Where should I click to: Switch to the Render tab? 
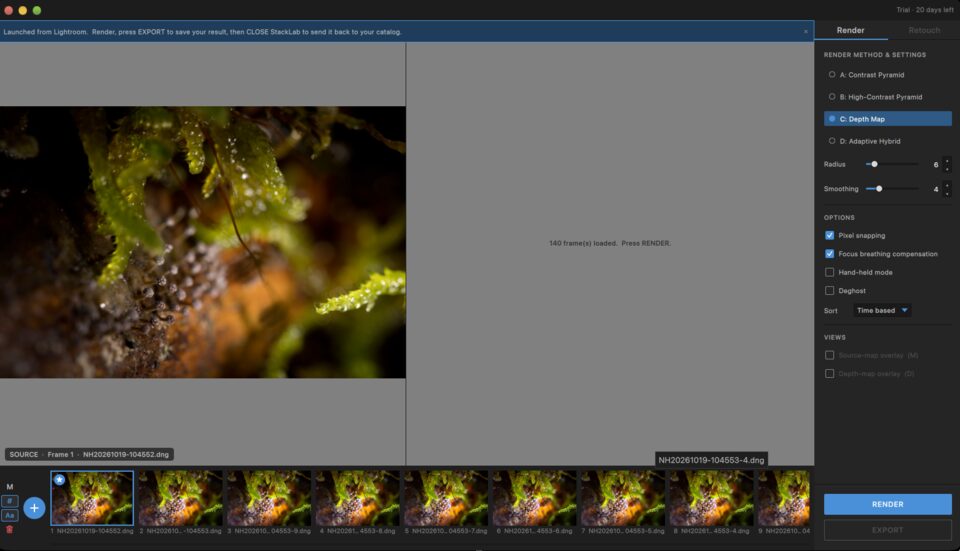tap(850, 30)
